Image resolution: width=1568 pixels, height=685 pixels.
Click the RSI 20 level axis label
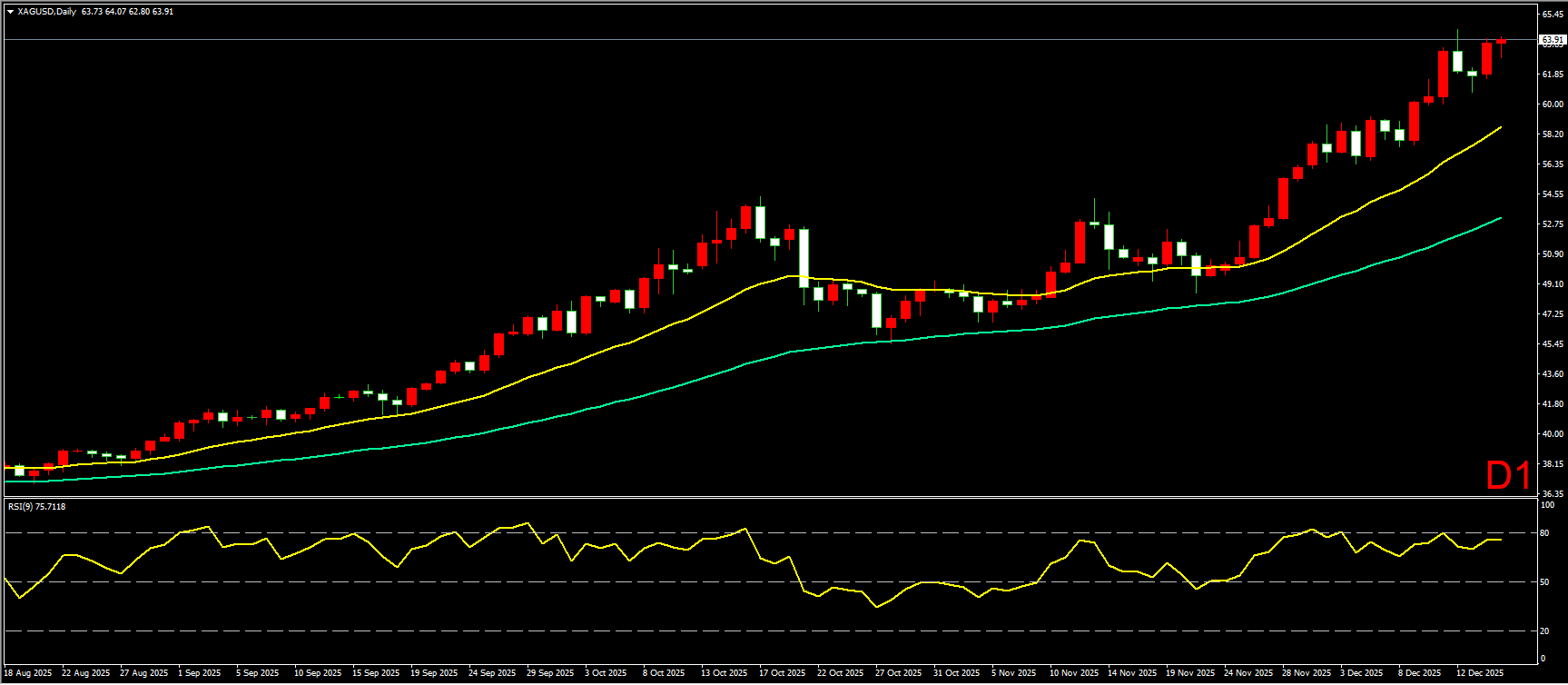coord(1544,631)
